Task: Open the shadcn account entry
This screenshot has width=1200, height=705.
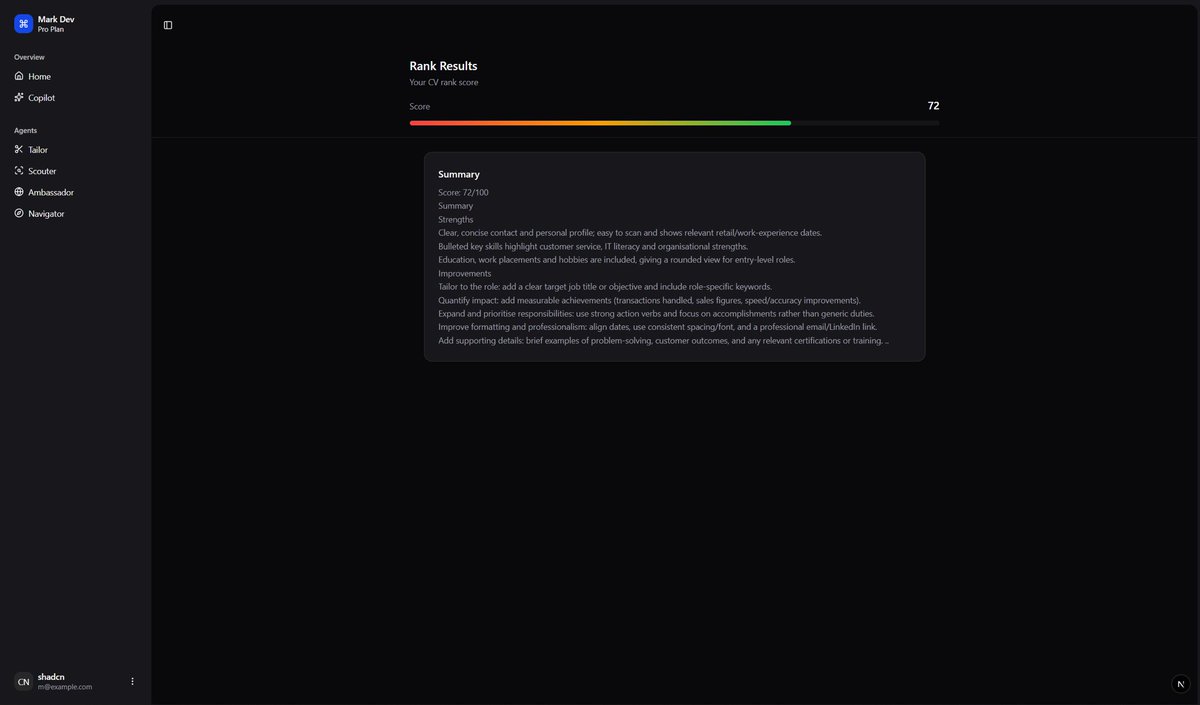Action: tap(60, 681)
